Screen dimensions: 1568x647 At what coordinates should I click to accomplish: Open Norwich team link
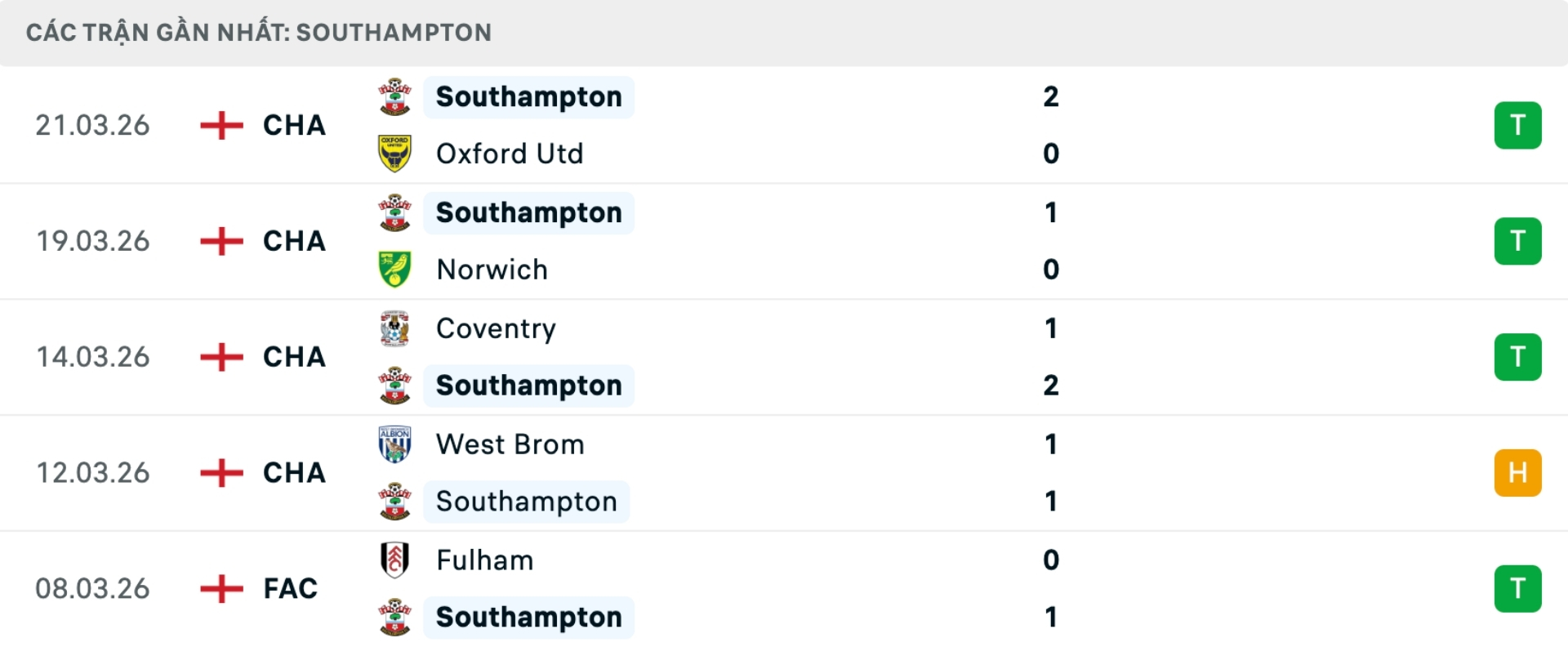[492, 270]
